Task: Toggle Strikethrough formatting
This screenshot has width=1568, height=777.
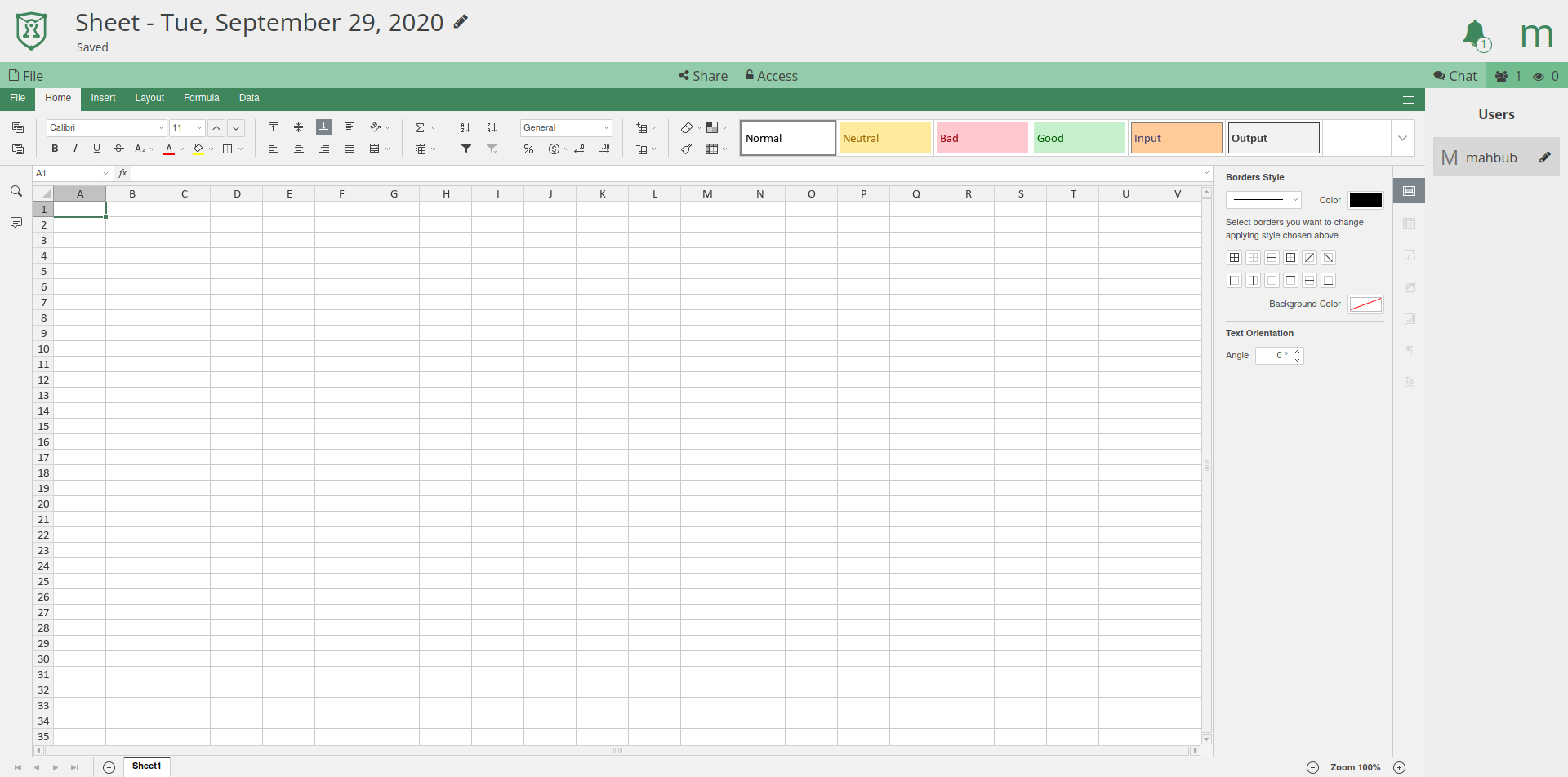Action: 118,149
